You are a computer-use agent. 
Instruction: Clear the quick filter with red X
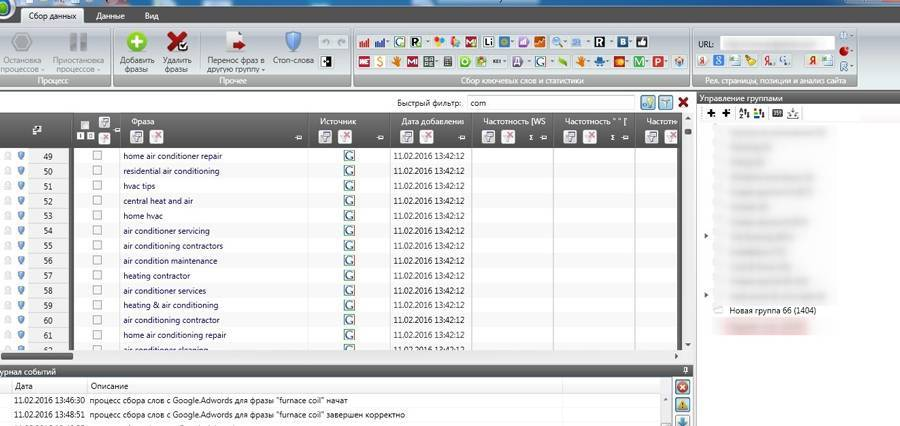tap(683, 102)
